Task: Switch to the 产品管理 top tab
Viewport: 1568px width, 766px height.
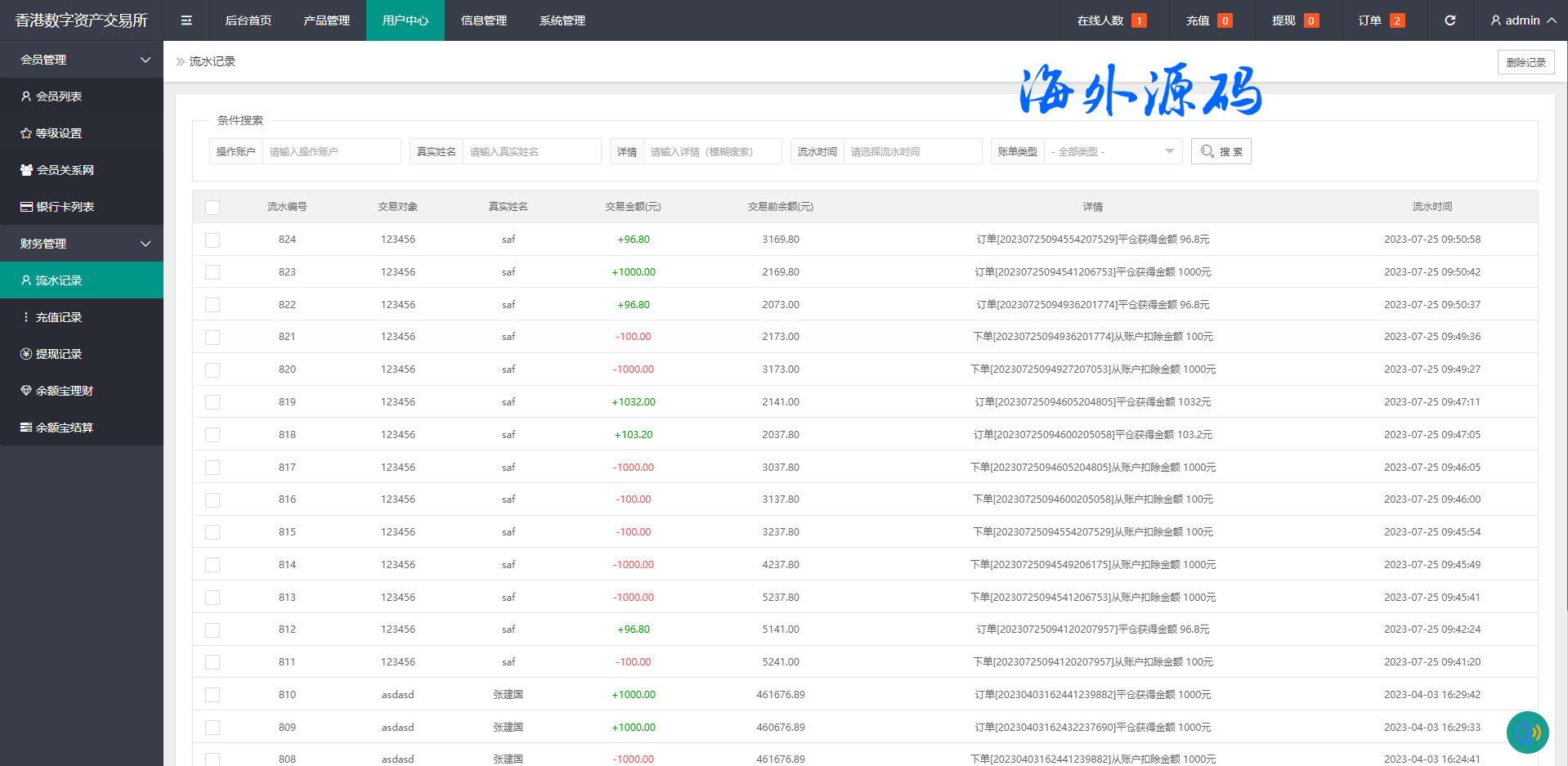Action: click(x=326, y=20)
